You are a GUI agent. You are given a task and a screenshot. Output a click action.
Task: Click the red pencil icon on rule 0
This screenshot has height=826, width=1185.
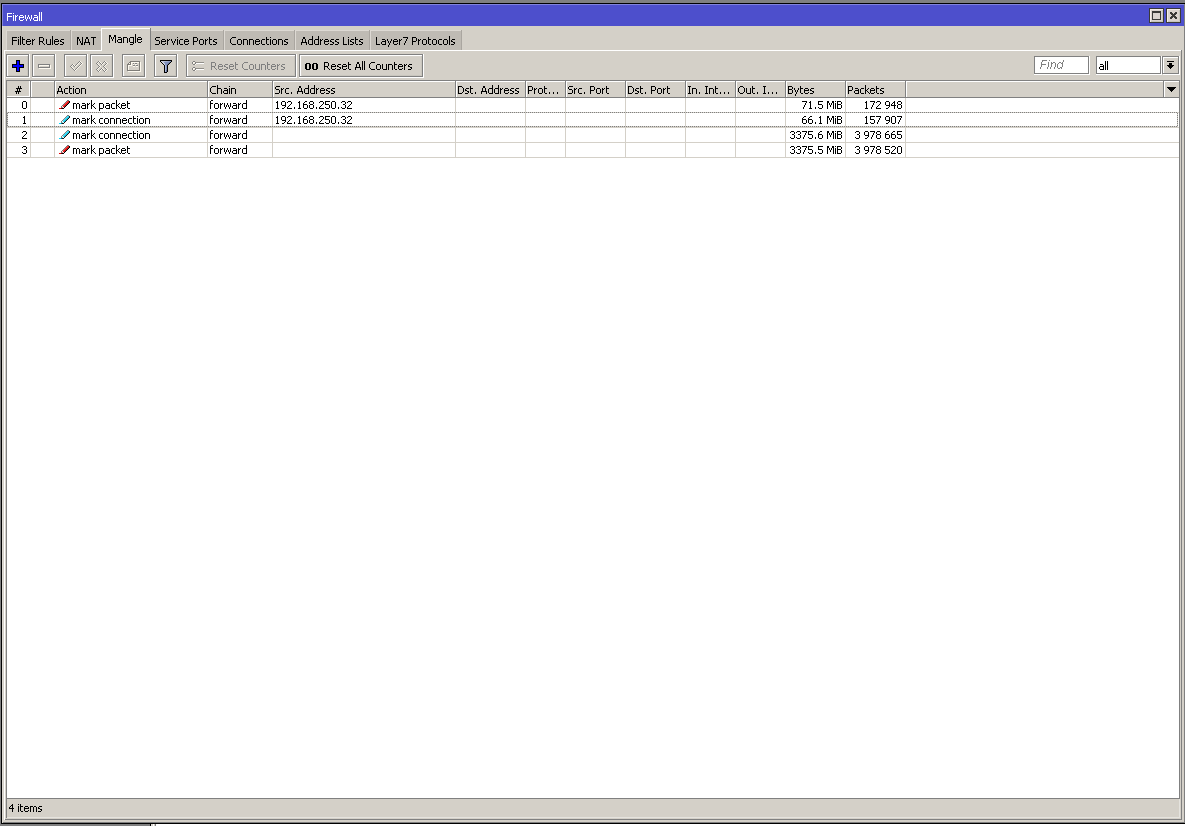[x=64, y=105]
